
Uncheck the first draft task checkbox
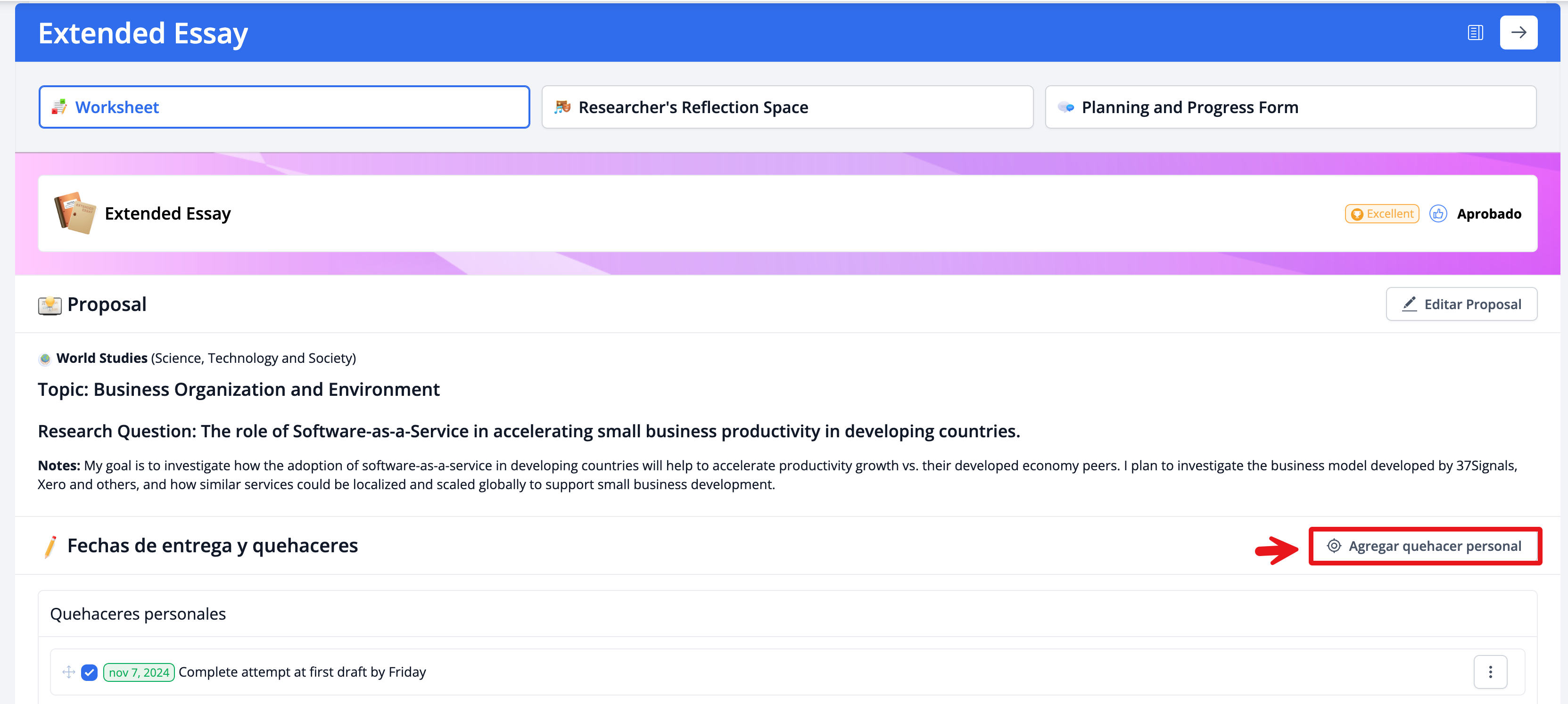(x=90, y=672)
